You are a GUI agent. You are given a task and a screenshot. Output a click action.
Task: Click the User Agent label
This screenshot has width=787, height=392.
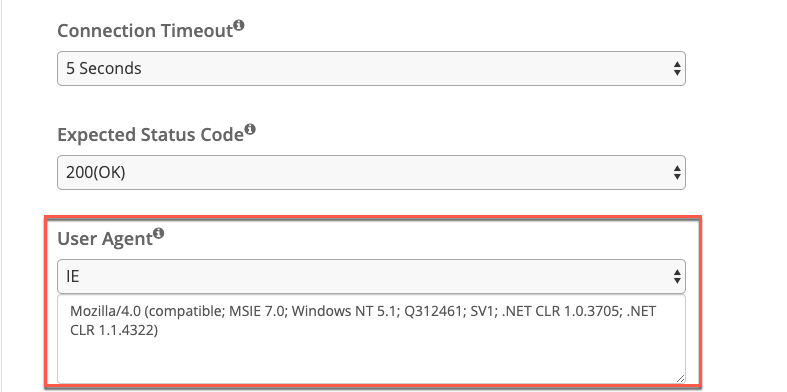[x=105, y=239]
